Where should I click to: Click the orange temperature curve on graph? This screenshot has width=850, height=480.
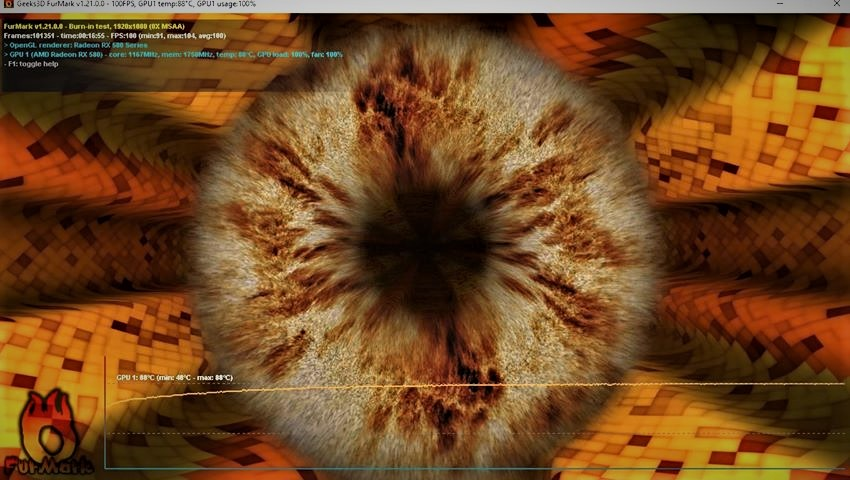(500, 385)
